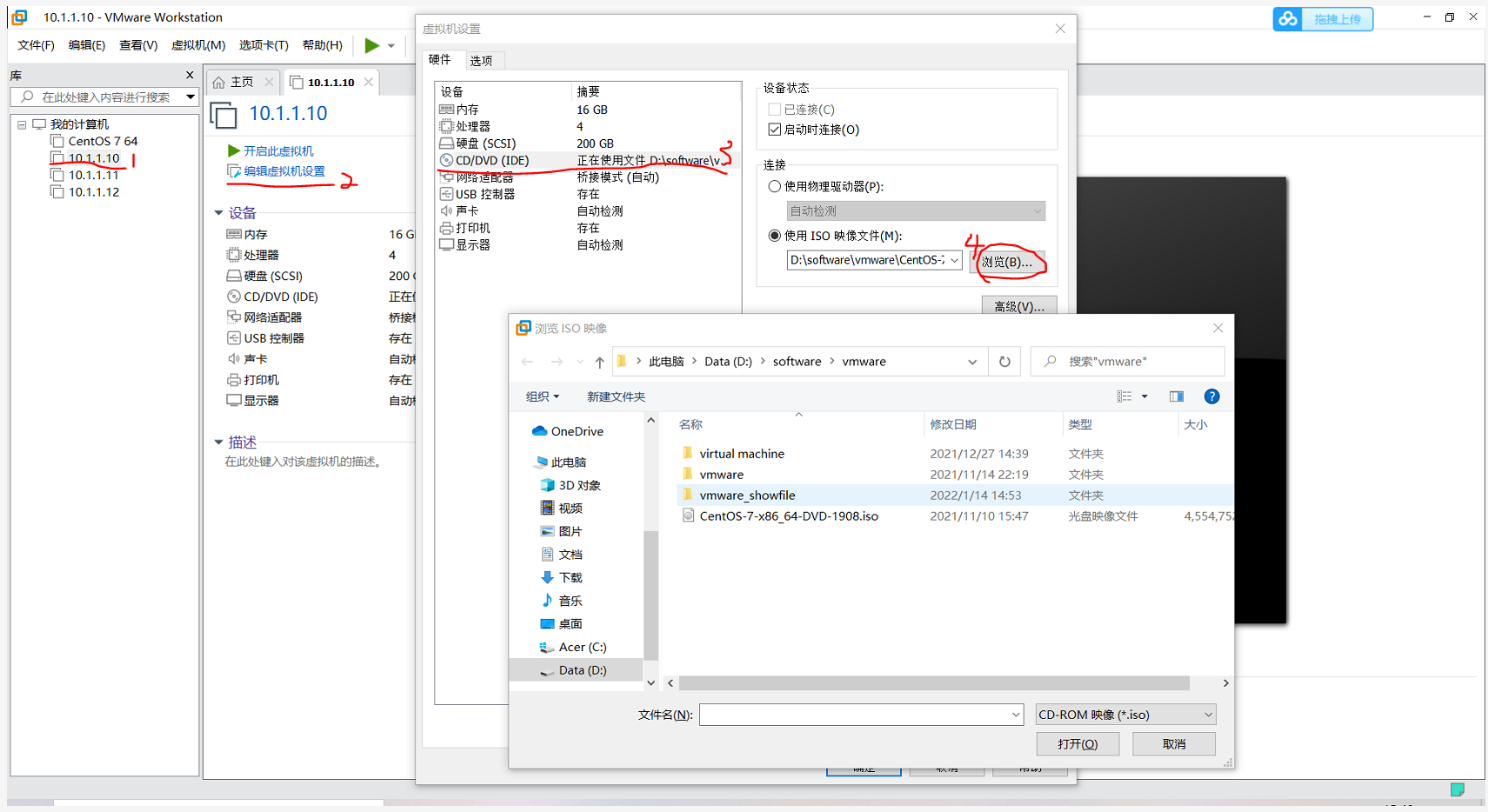
Task: Open 视频 folder in navigation pane
Action: (561, 508)
